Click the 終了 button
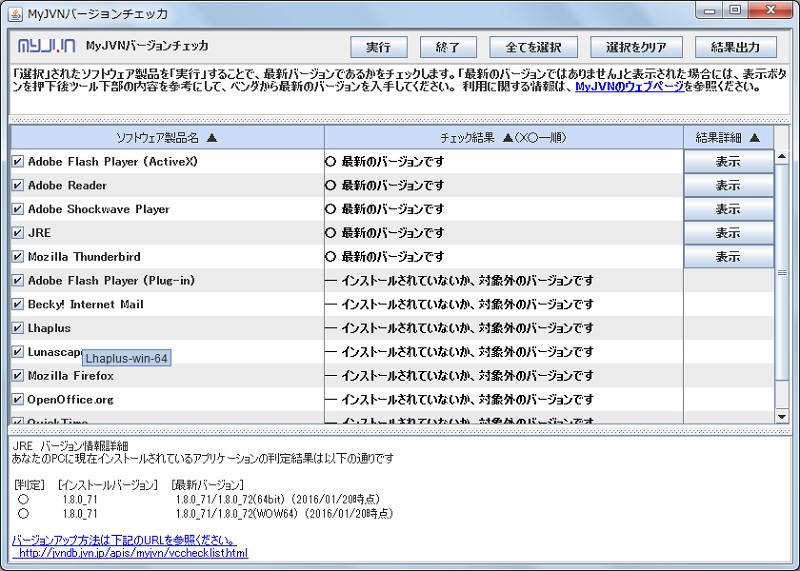 (x=448, y=47)
